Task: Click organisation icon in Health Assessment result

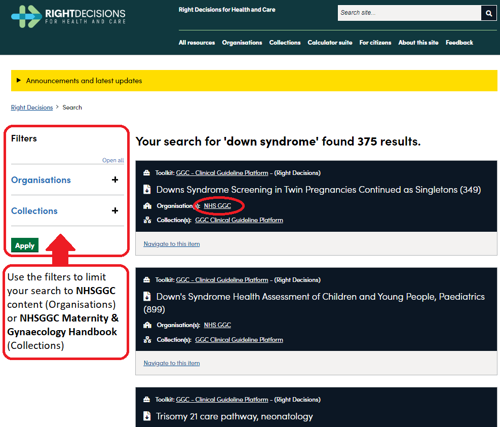Action: [x=147, y=325]
